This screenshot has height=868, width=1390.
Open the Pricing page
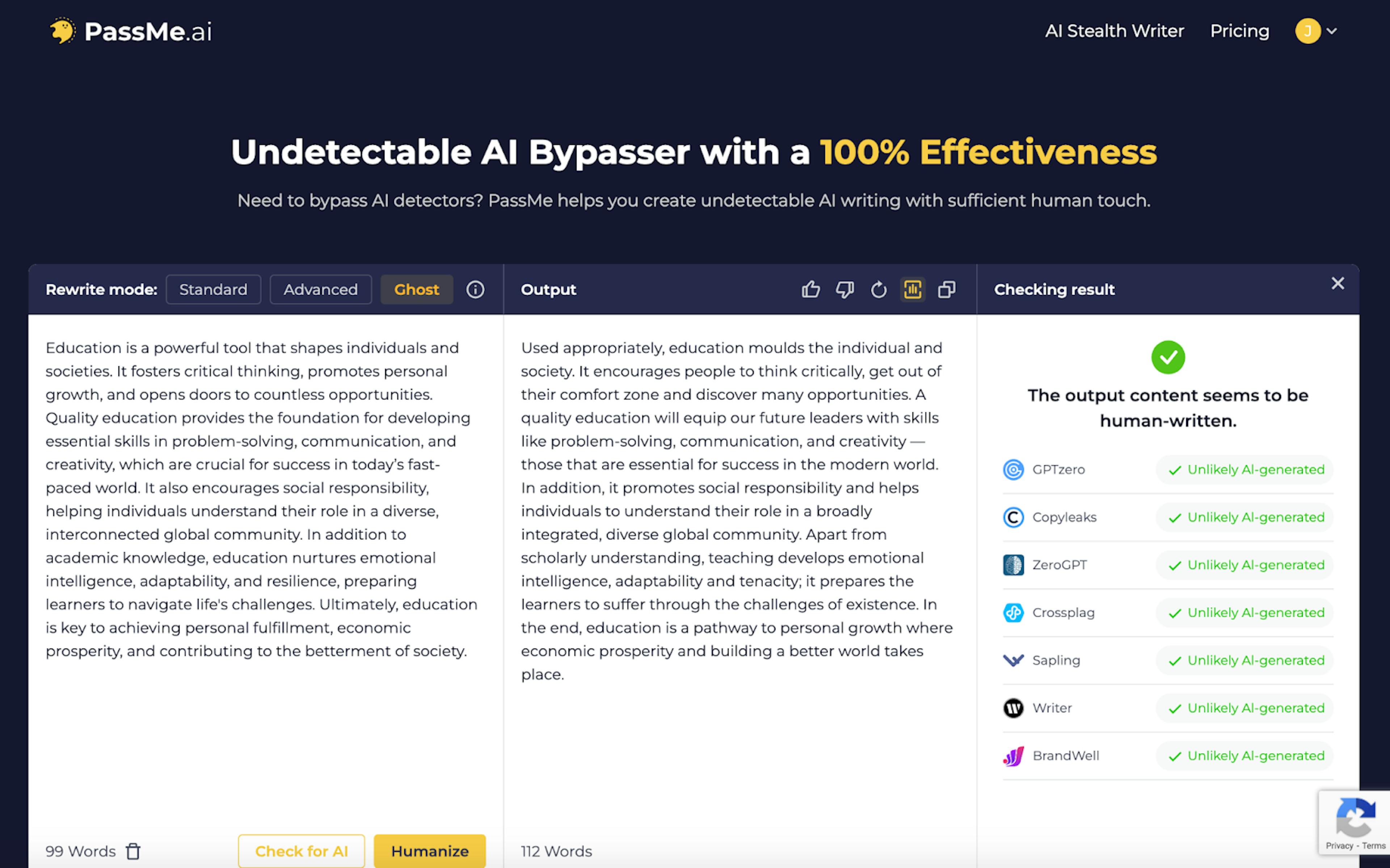coord(1239,31)
